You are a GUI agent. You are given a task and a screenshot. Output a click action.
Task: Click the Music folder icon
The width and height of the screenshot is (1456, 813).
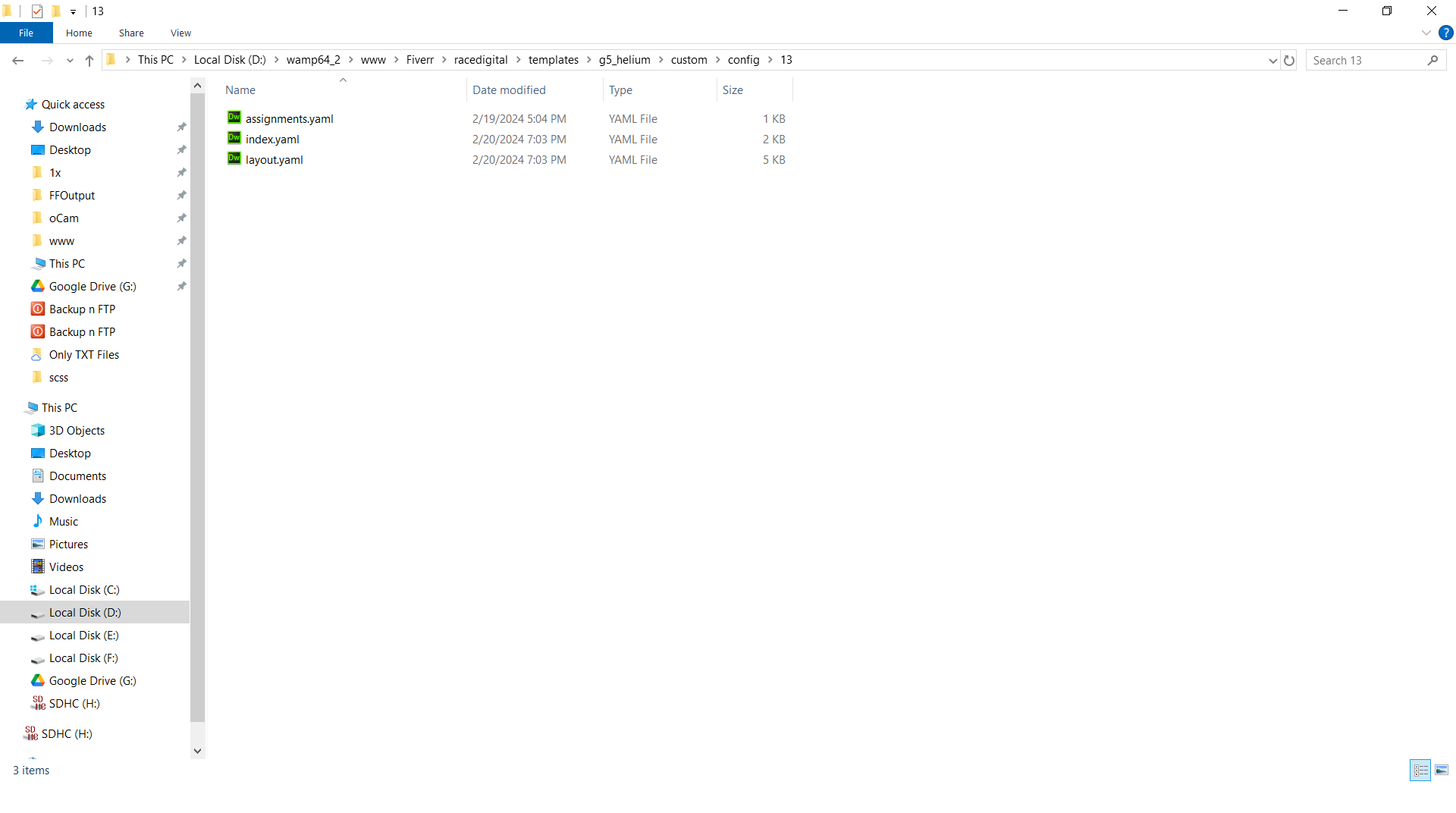click(38, 521)
